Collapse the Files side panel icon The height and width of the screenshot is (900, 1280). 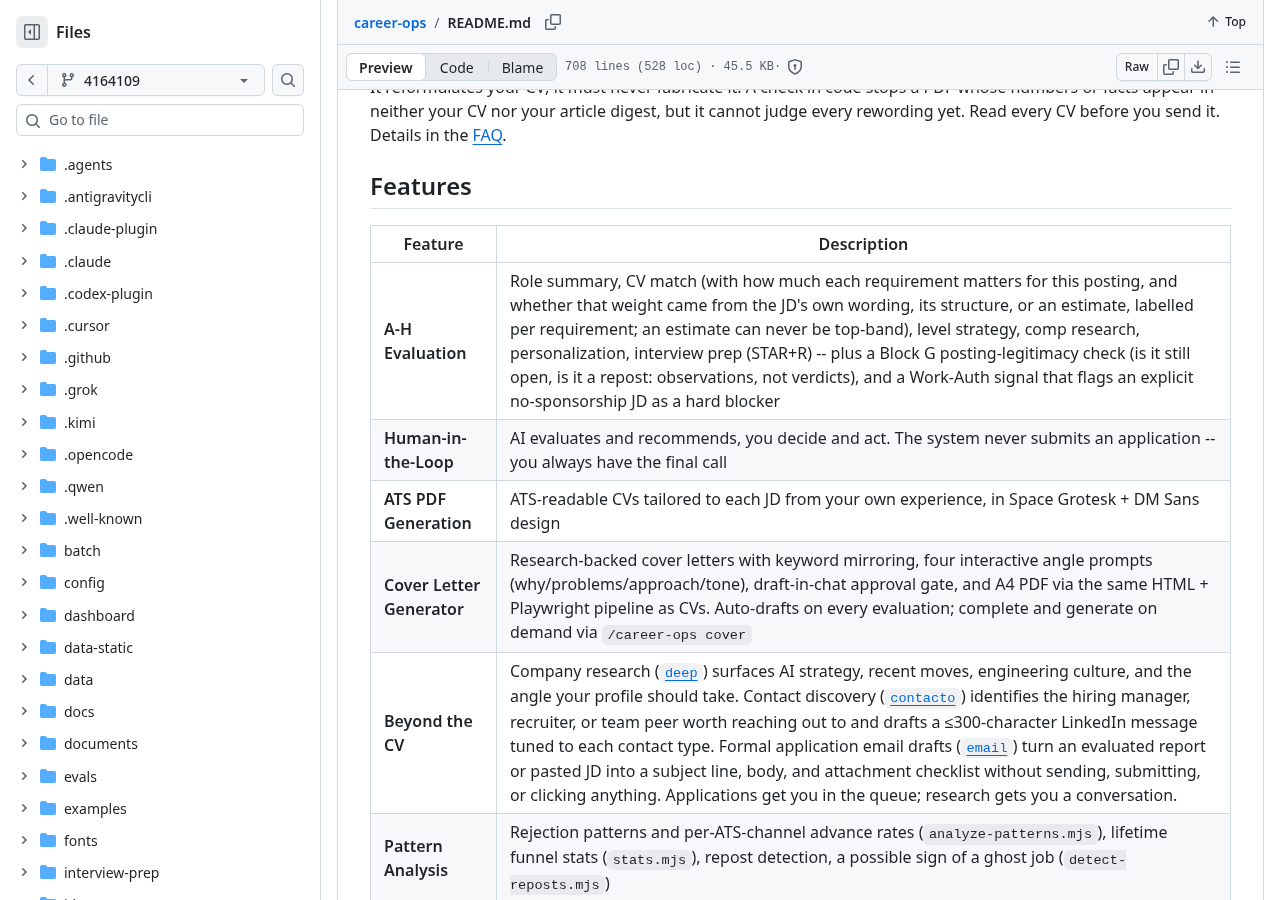(32, 32)
